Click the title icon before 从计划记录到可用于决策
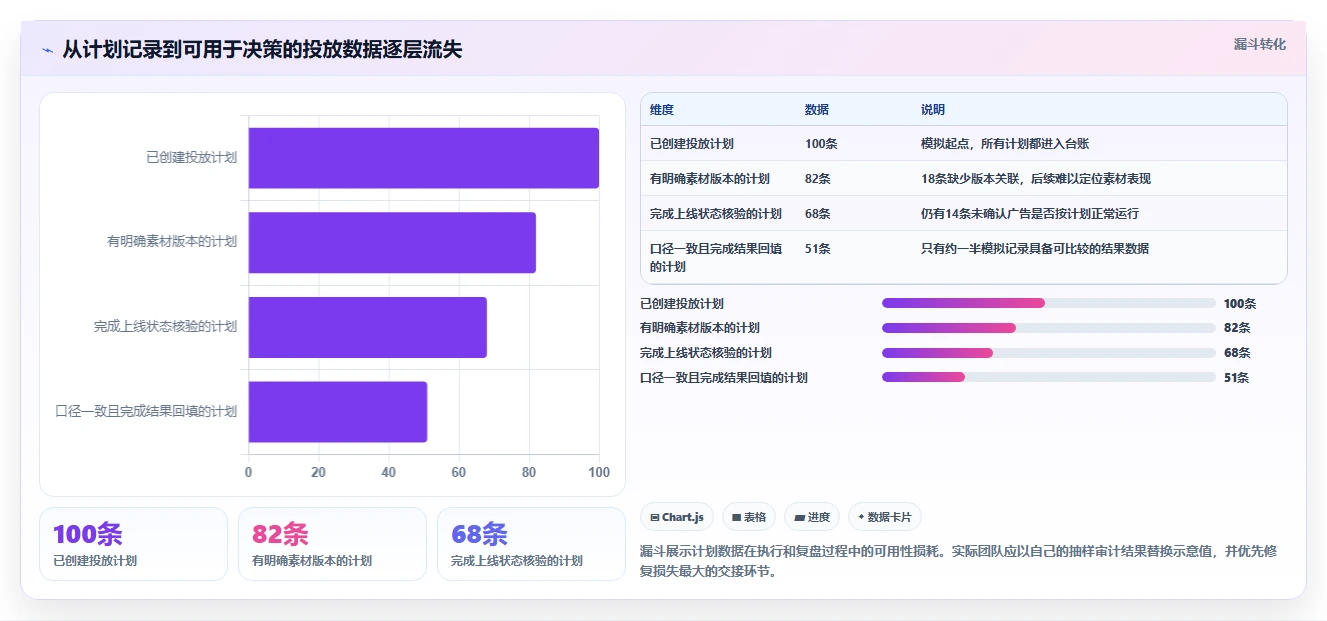This screenshot has width=1327, height=621. (47, 50)
